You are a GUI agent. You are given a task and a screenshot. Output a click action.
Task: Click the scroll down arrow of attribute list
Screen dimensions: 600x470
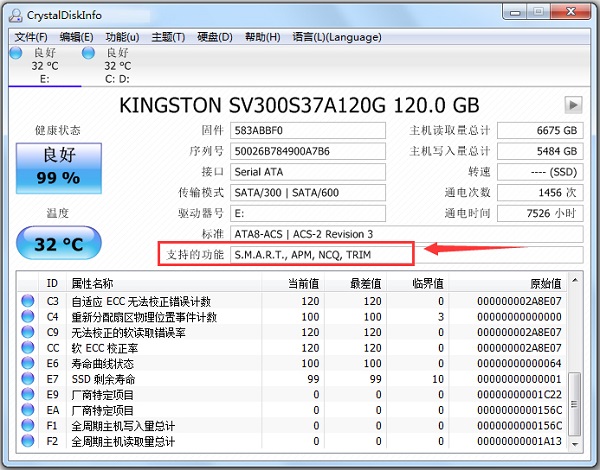click(575, 444)
